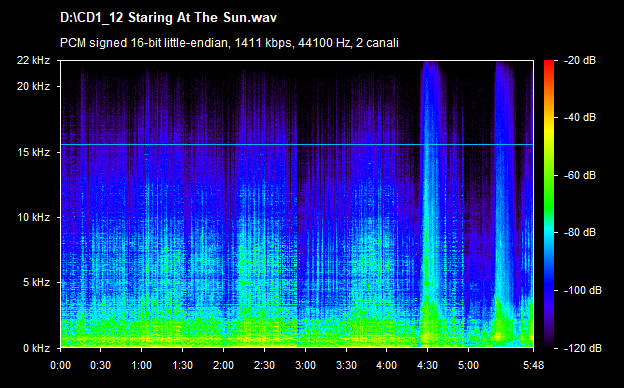The width and height of the screenshot is (624, 388).
Task: Select the 22 kHz frequency axis label
Action: (x=33, y=60)
